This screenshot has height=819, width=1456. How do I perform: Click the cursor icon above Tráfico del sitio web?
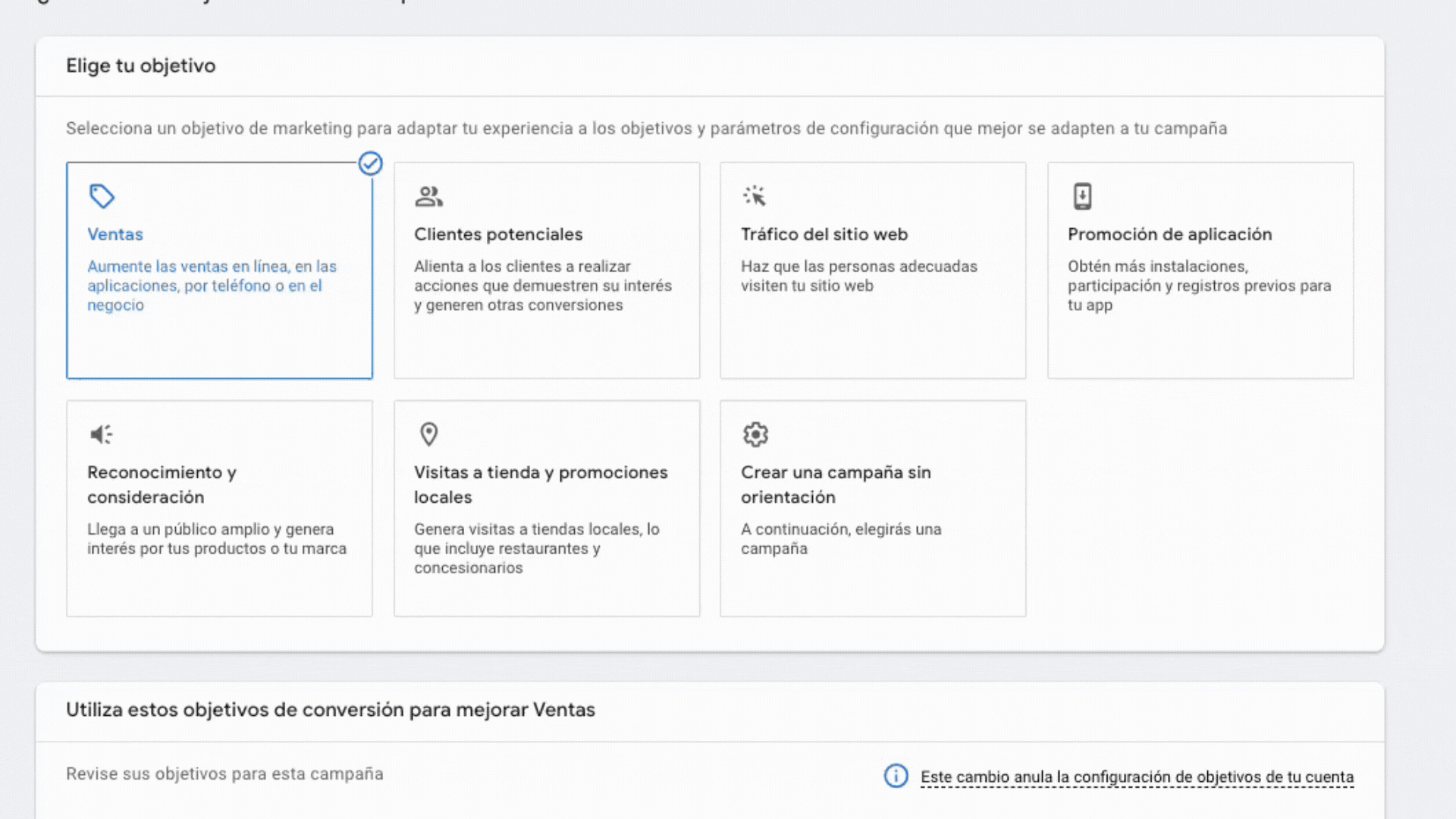point(755,196)
